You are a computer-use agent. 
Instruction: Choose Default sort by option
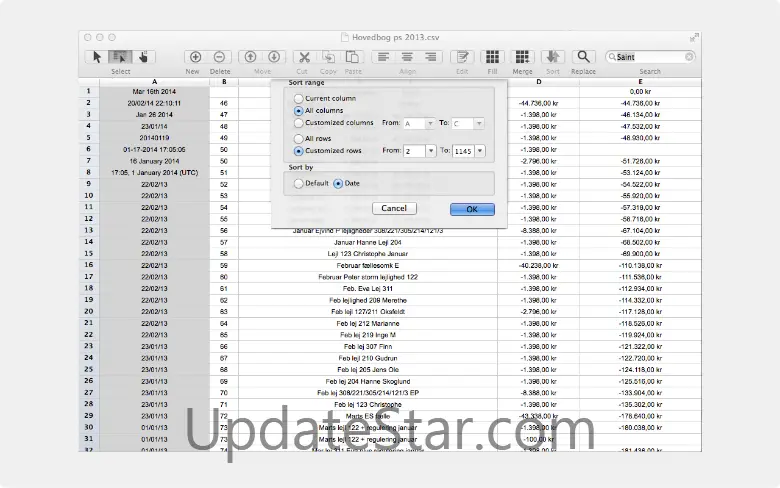tap(298, 184)
